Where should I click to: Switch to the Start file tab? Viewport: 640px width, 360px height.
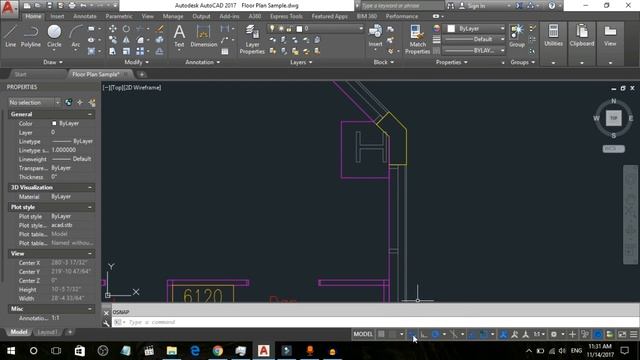tap(20, 74)
